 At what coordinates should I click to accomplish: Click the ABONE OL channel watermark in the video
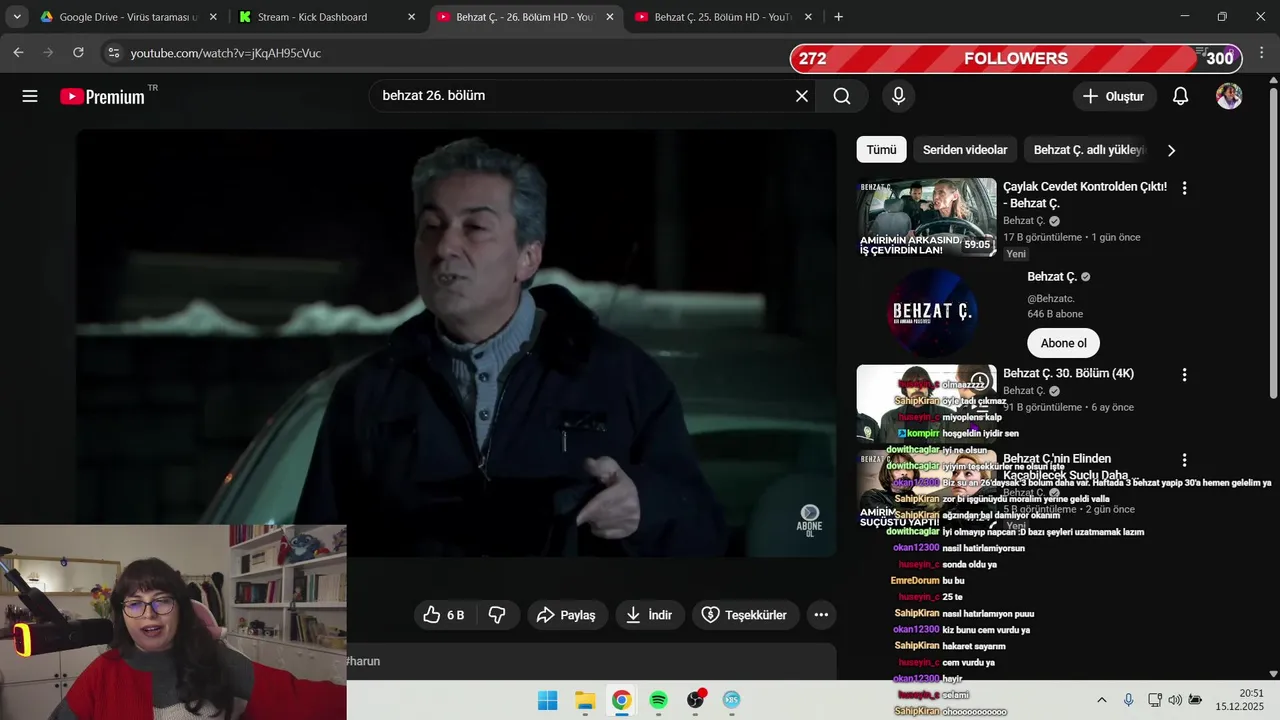click(809, 519)
